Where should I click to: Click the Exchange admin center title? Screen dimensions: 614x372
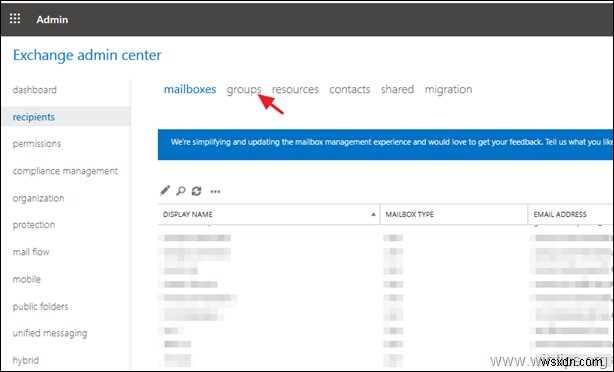[87, 55]
